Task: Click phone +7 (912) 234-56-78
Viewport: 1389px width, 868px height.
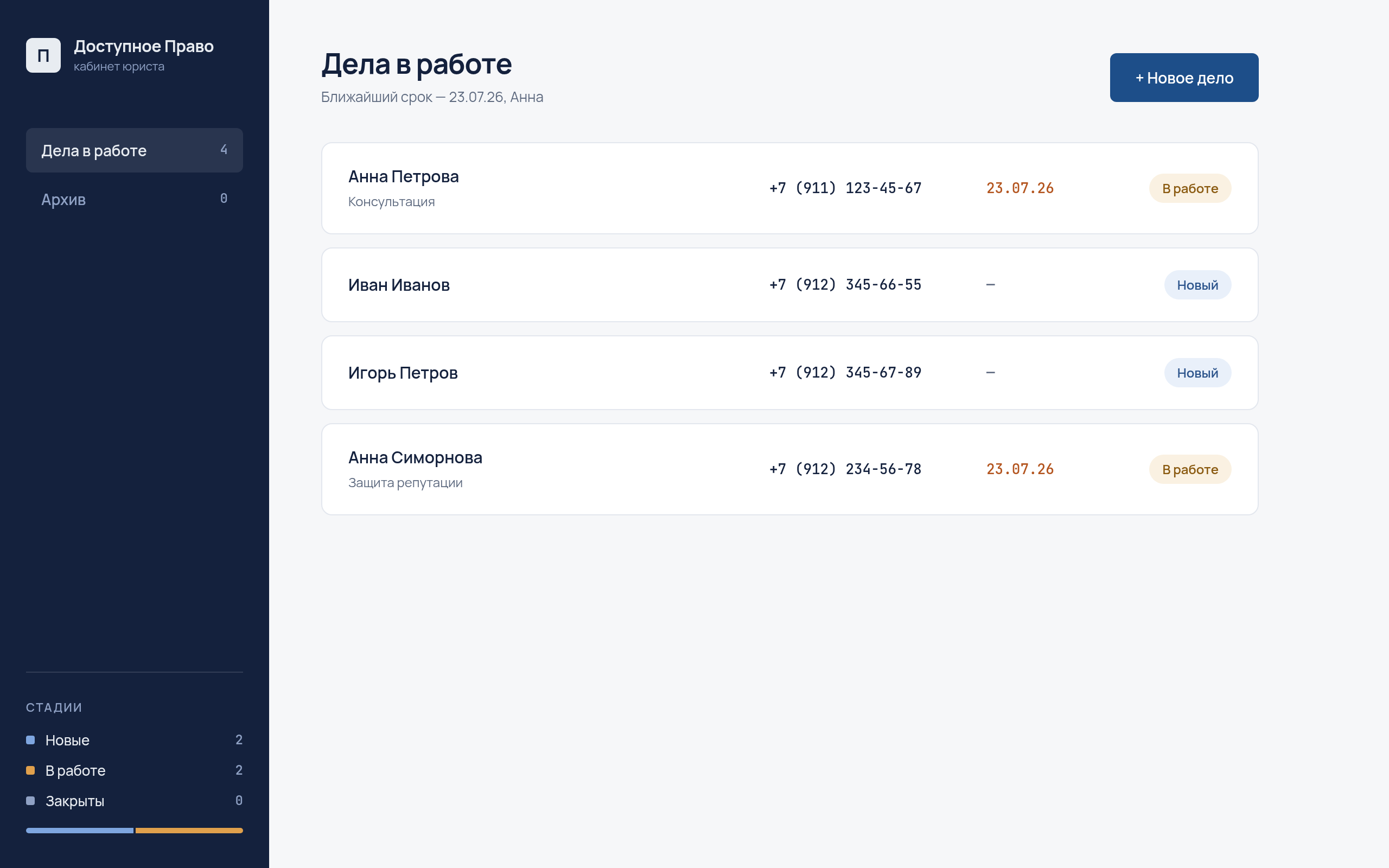Action: pyautogui.click(x=845, y=469)
